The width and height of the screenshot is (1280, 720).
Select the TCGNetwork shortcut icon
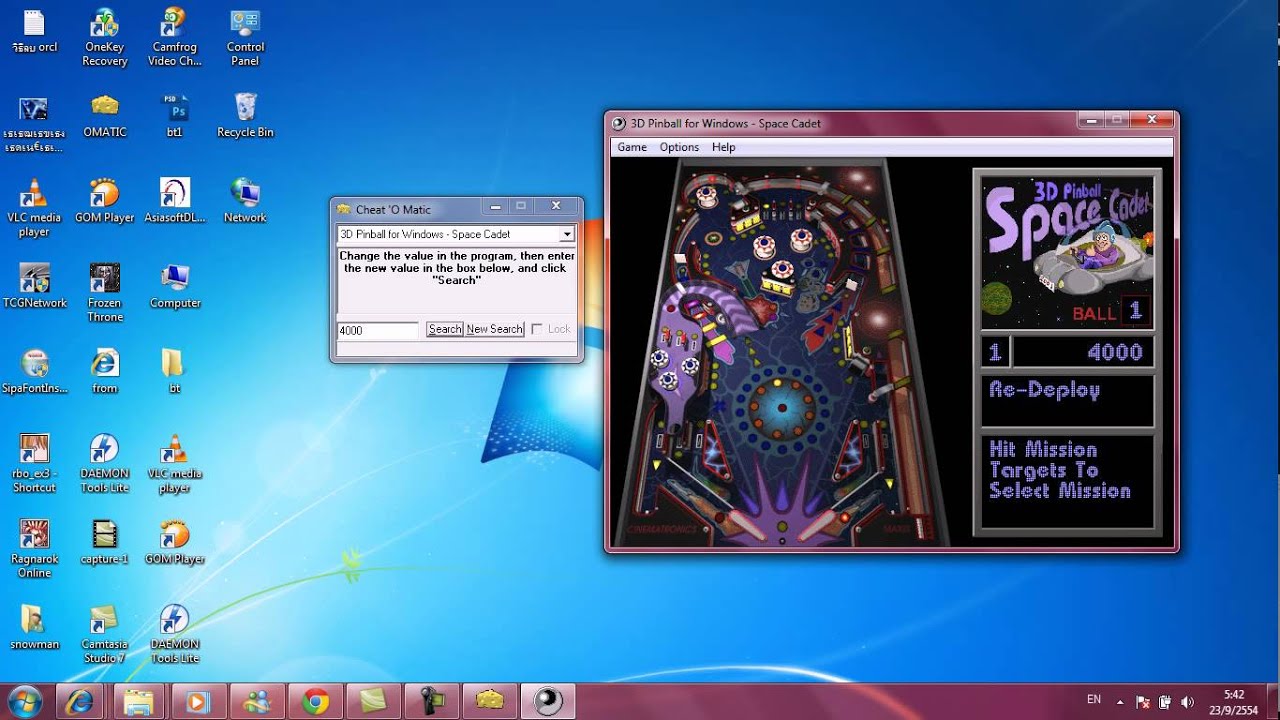(x=35, y=286)
